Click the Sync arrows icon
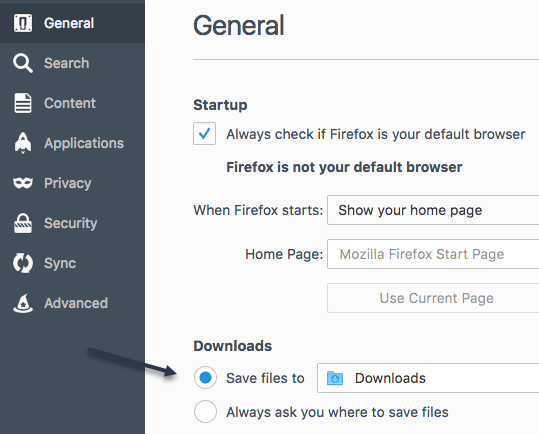This screenshot has width=539, height=434. coord(23,263)
